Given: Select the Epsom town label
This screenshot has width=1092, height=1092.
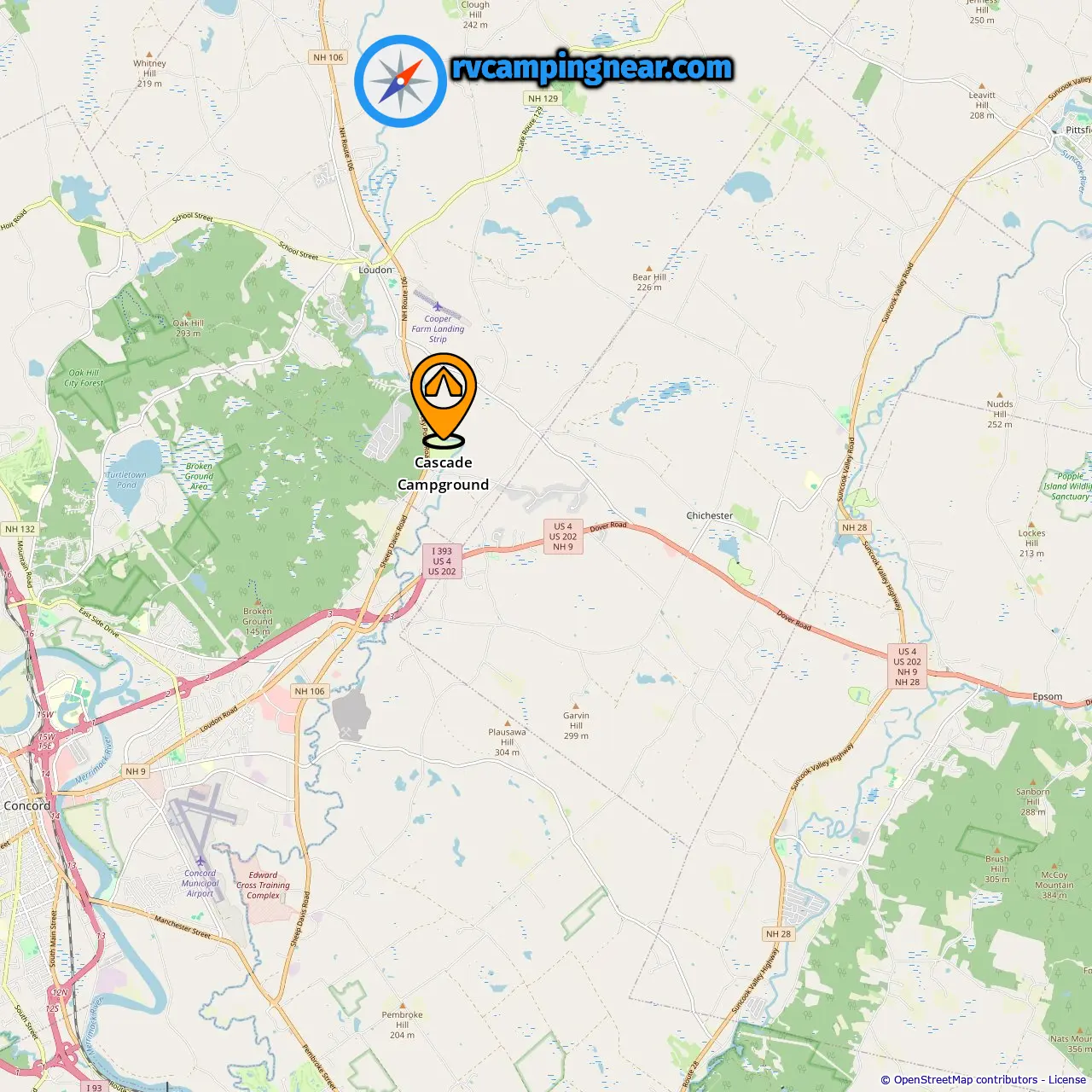Looking at the screenshot, I should click(x=1048, y=696).
